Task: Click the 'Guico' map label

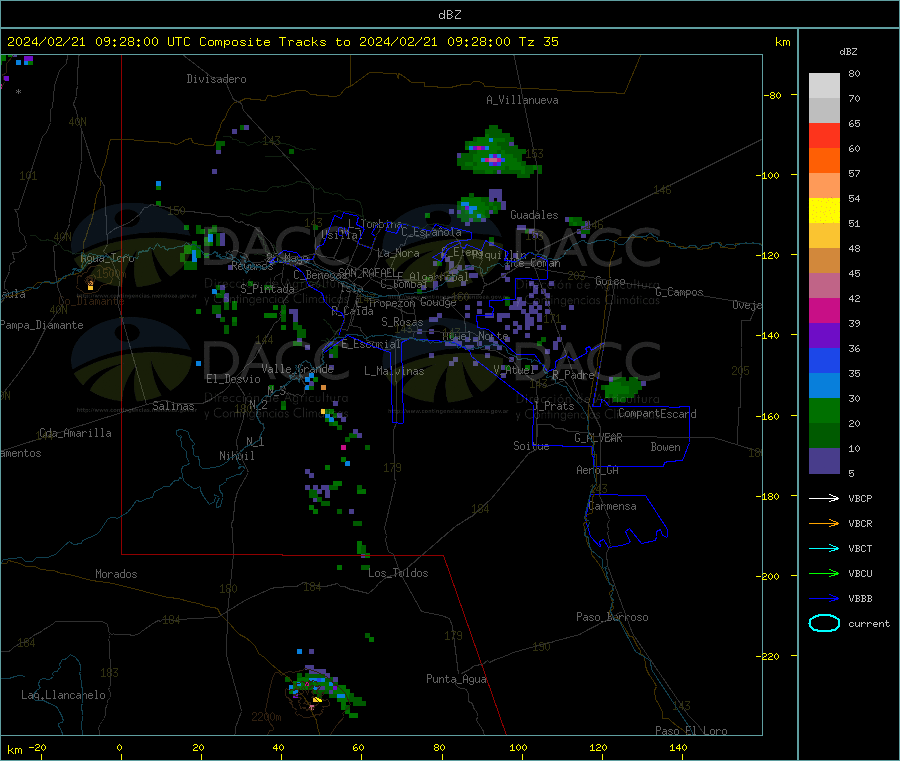Action: [610, 281]
